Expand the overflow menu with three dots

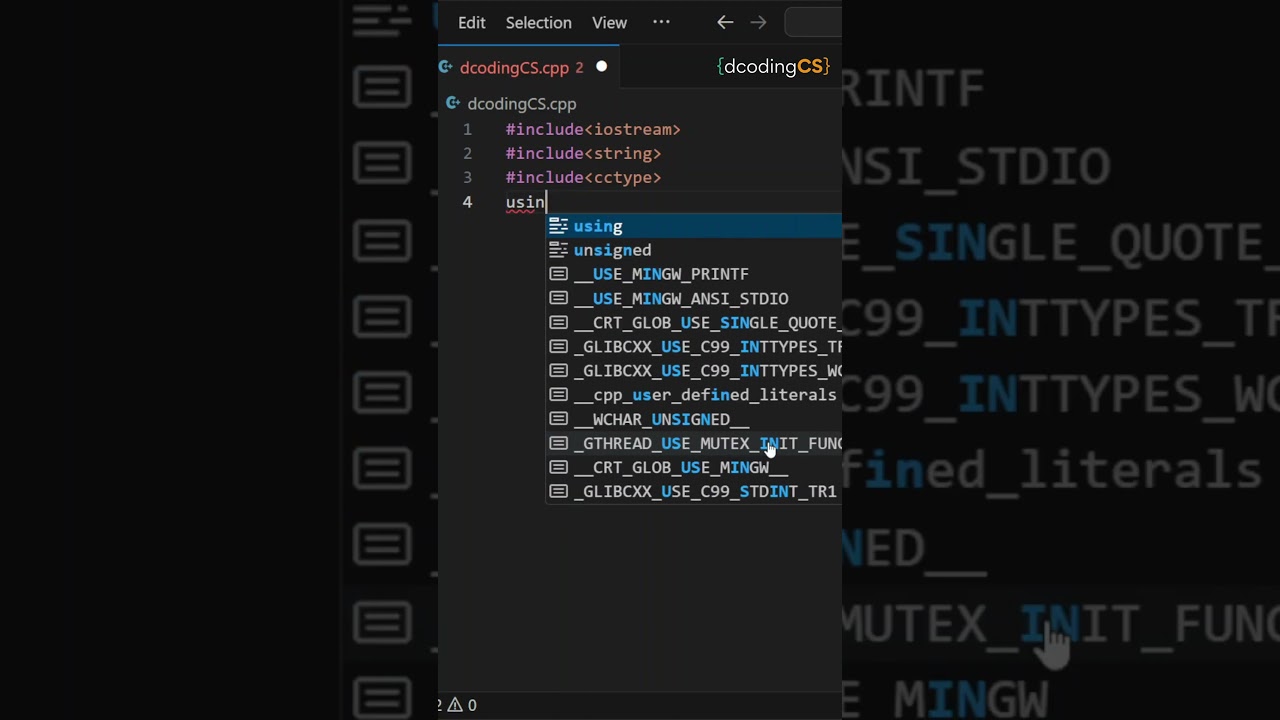[661, 22]
